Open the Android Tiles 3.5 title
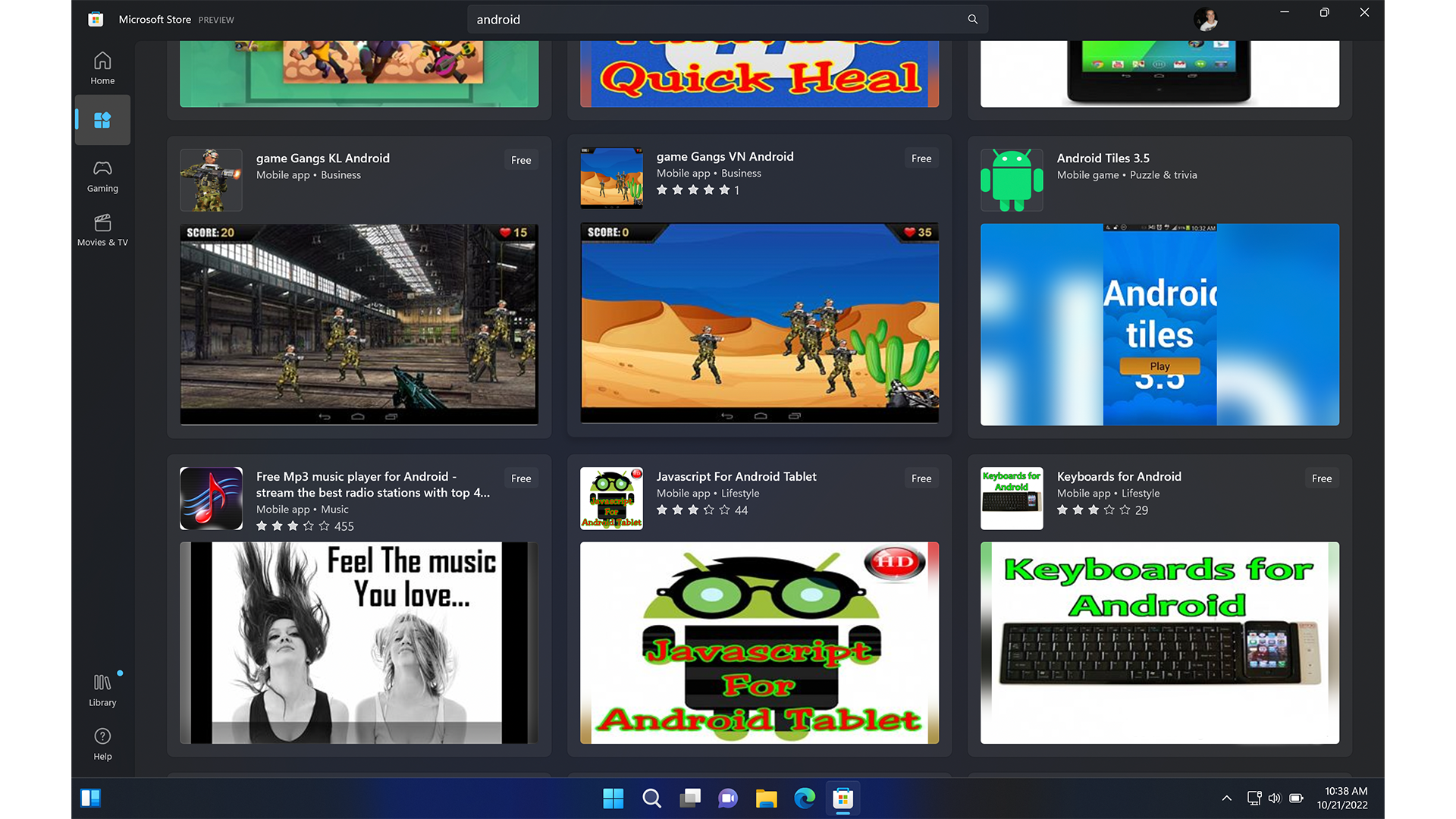This screenshot has width=1456, height=819. 1103,158
